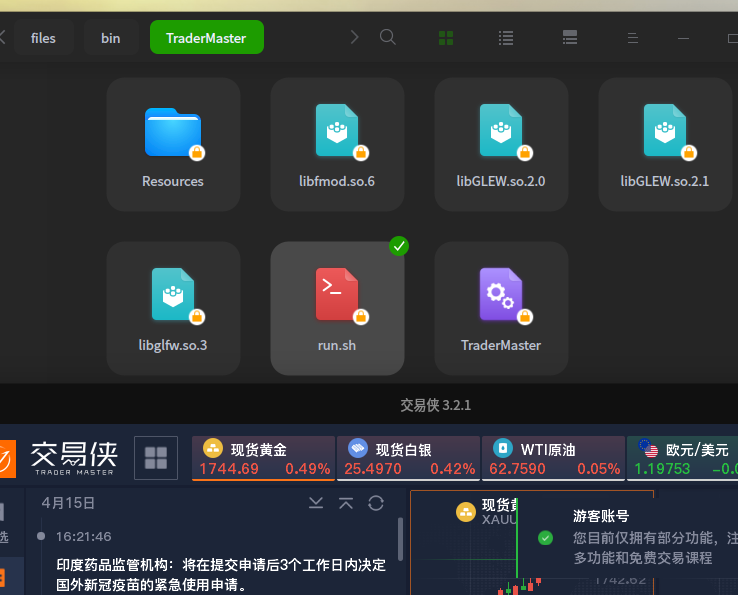Click the 1744.69 gold price
The width and height of the screenshot is (738, 595).
pos(229,469)
